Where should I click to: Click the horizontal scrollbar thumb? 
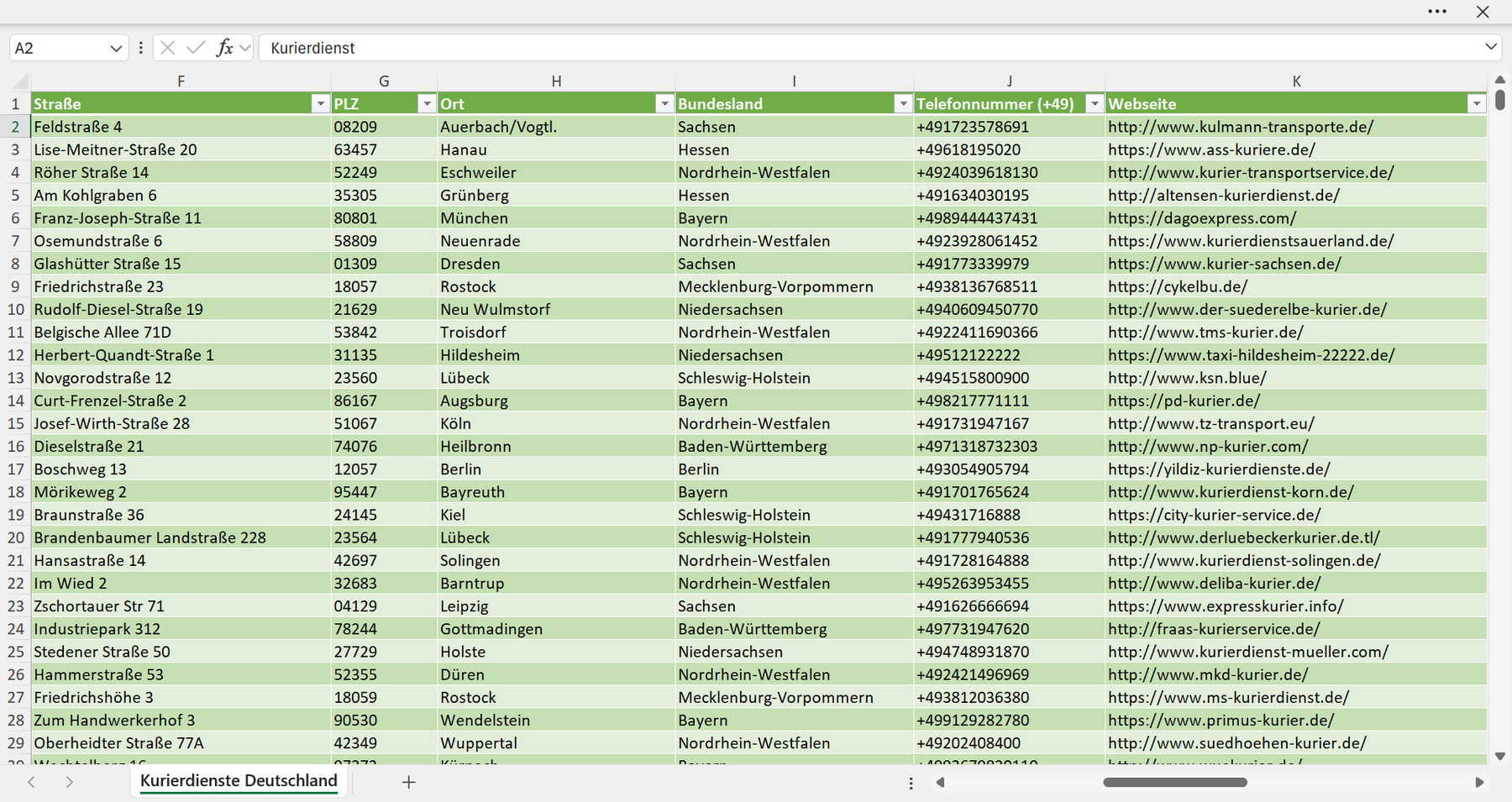point(1175,782)
